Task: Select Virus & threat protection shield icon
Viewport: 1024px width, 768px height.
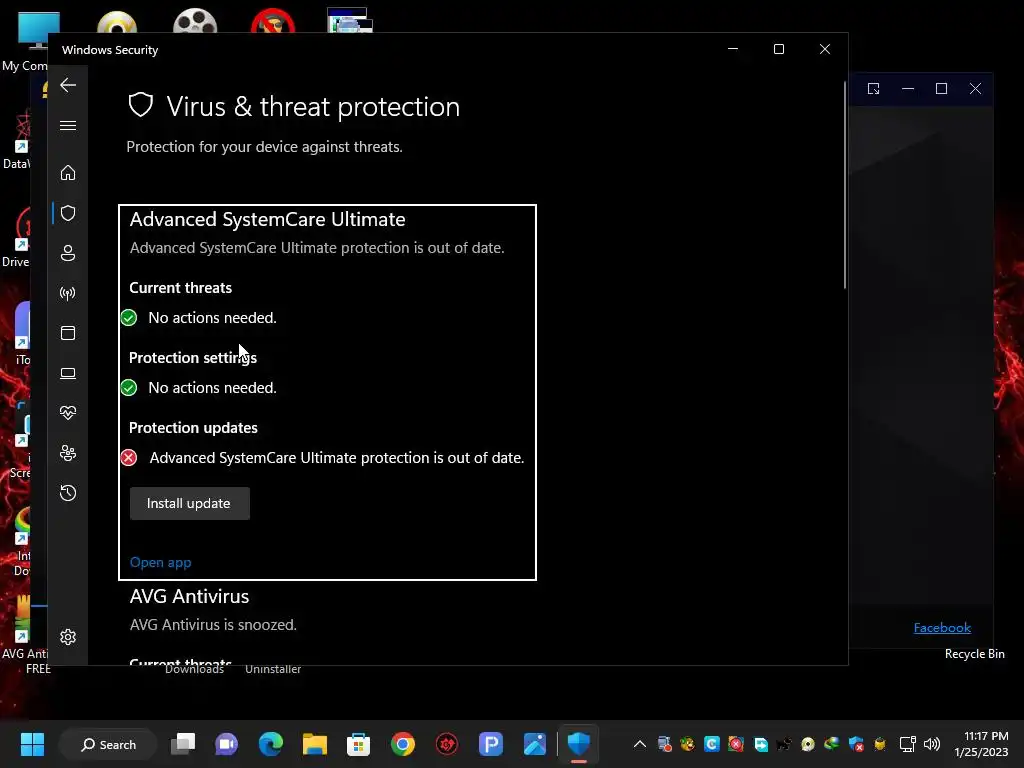Action: tap(68, 213)
